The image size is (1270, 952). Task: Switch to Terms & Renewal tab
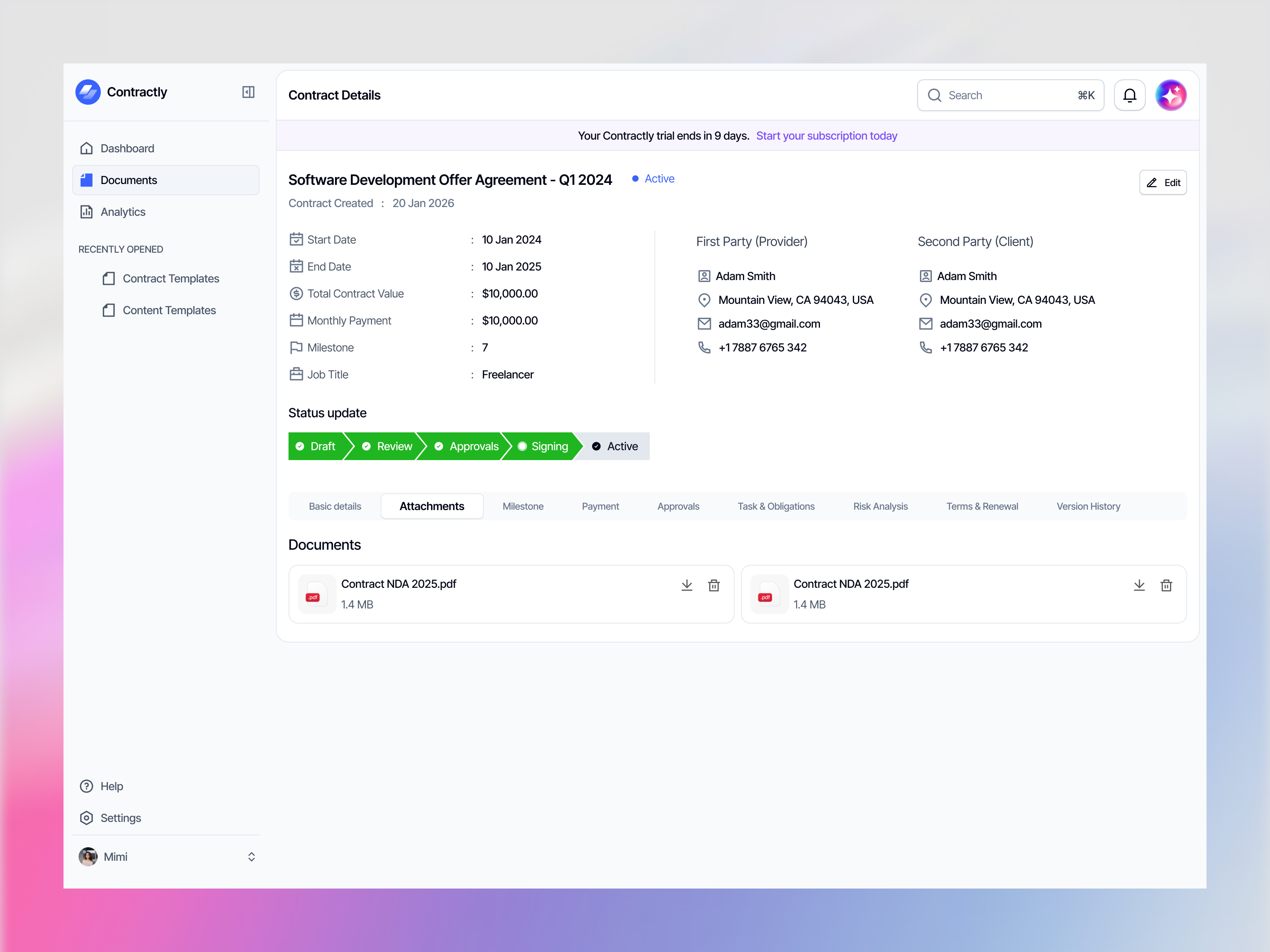tap(982, 506)
